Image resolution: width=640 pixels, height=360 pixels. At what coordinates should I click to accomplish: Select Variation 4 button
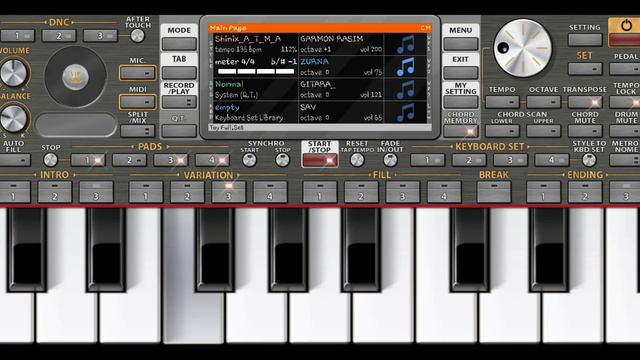270,192
